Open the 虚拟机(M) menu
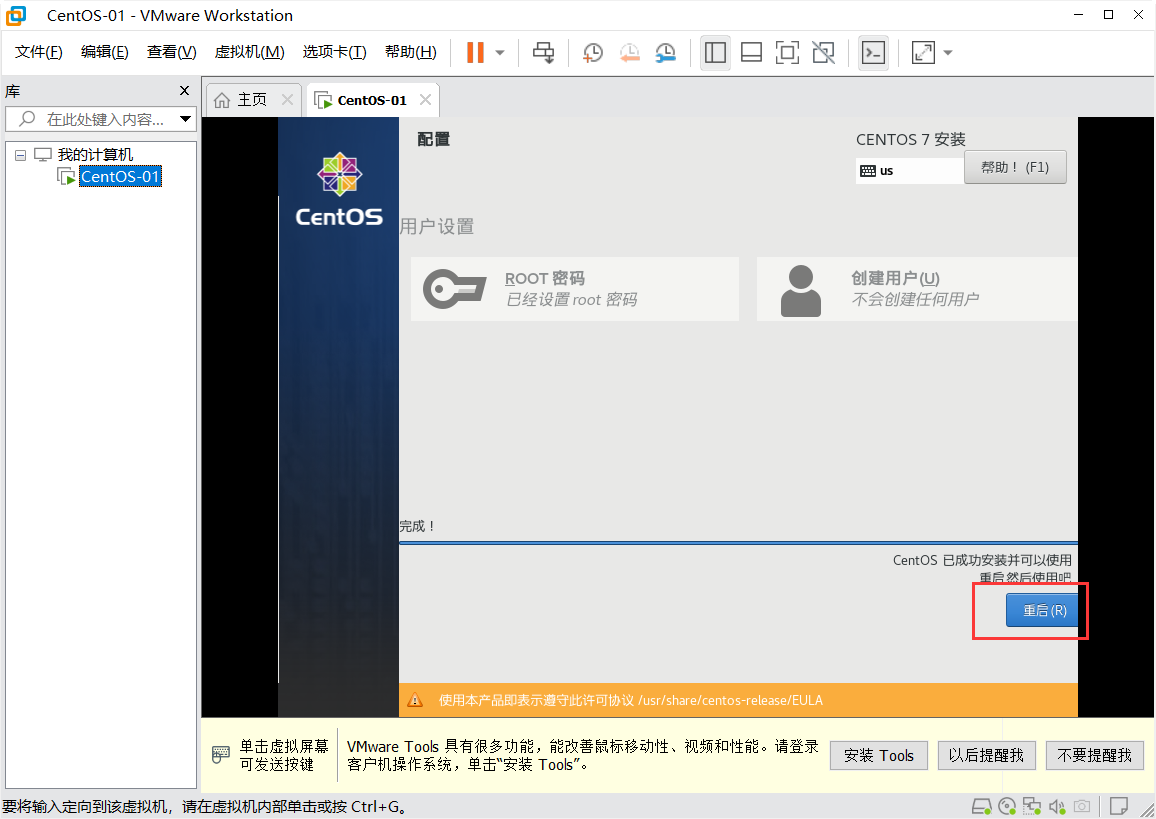Screen dimensions: 1156x819 [249, 52]
